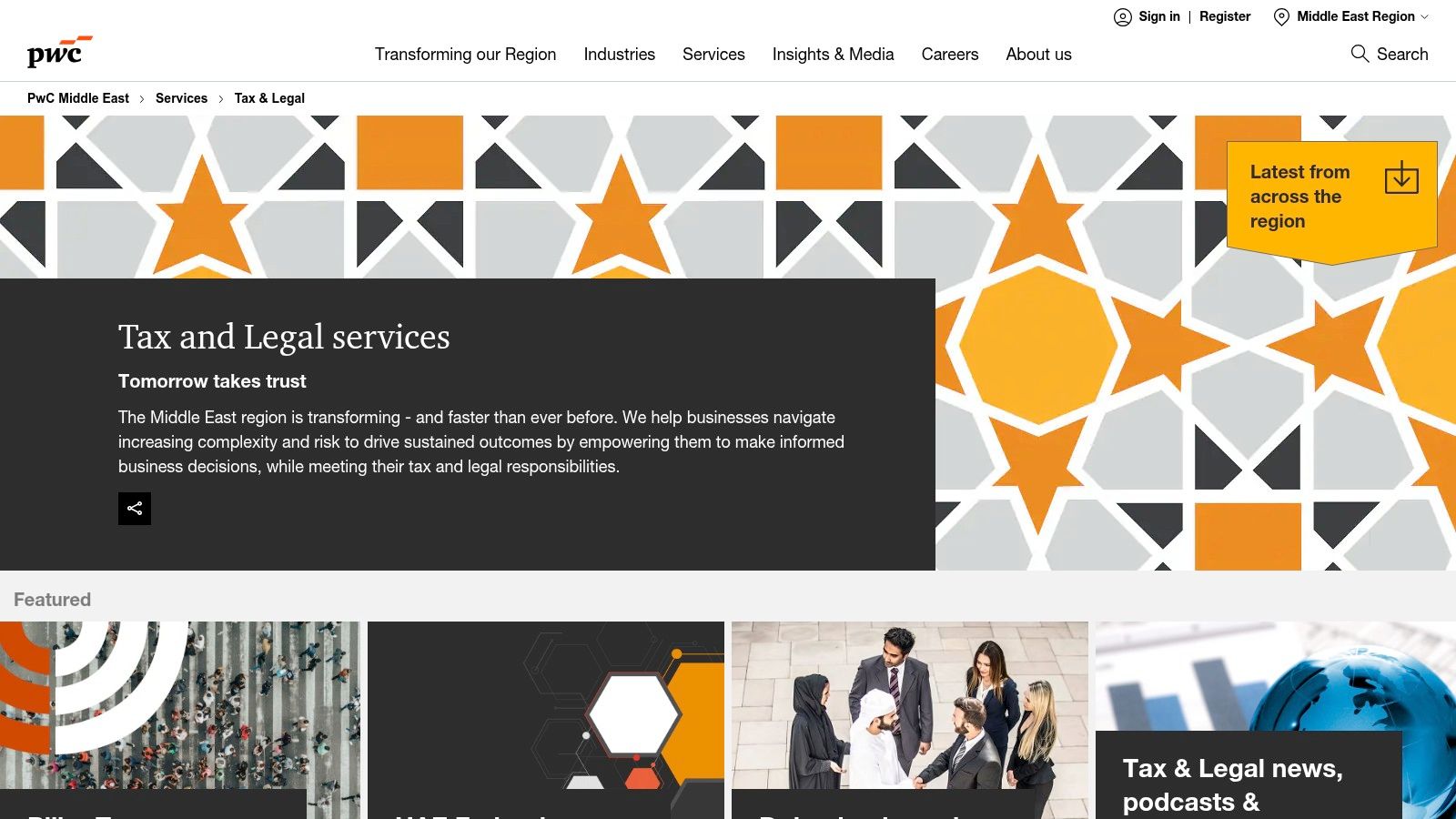1456x819 pixels.
Task: Click the location pin icon
Action: [1281, 16]
